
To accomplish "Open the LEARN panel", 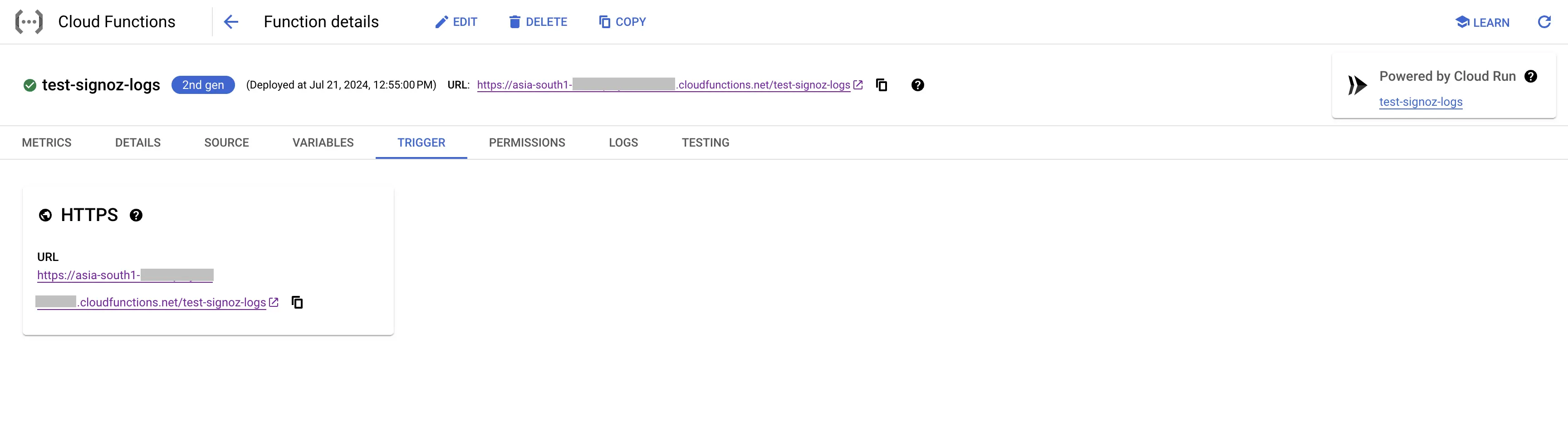I will 1482,23.
